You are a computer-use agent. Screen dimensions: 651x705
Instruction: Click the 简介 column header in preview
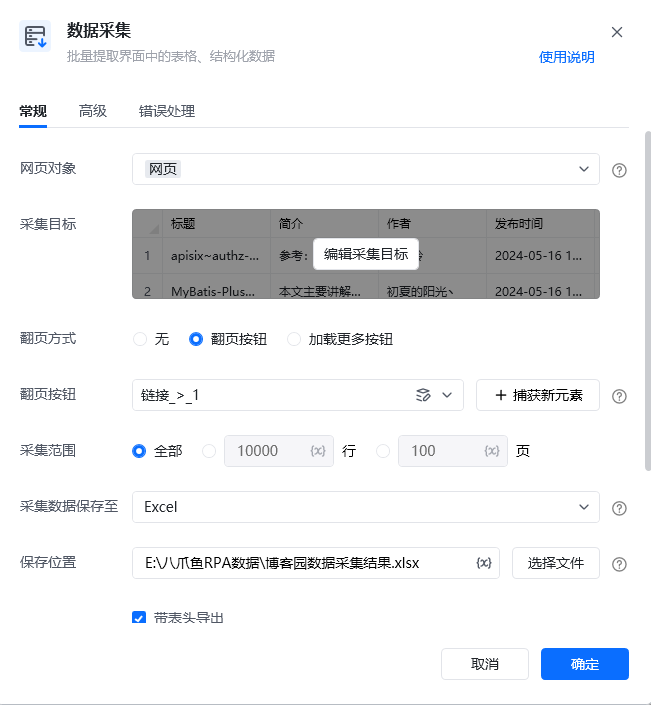click(x=324, y=223)
